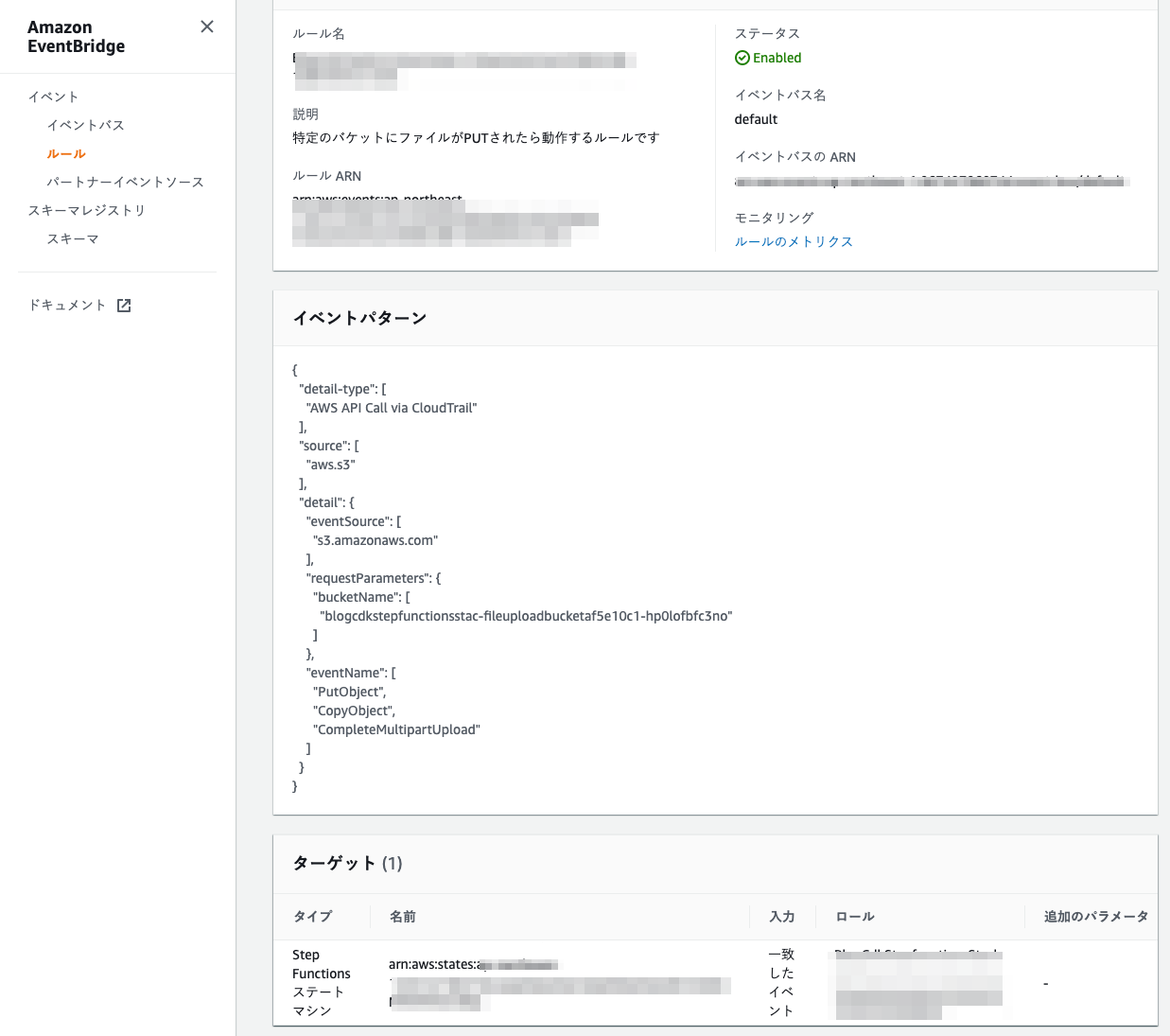This screenshot has height=1036, width=1170.
Task: Select the default event bus name value
Action: [756, 119]
